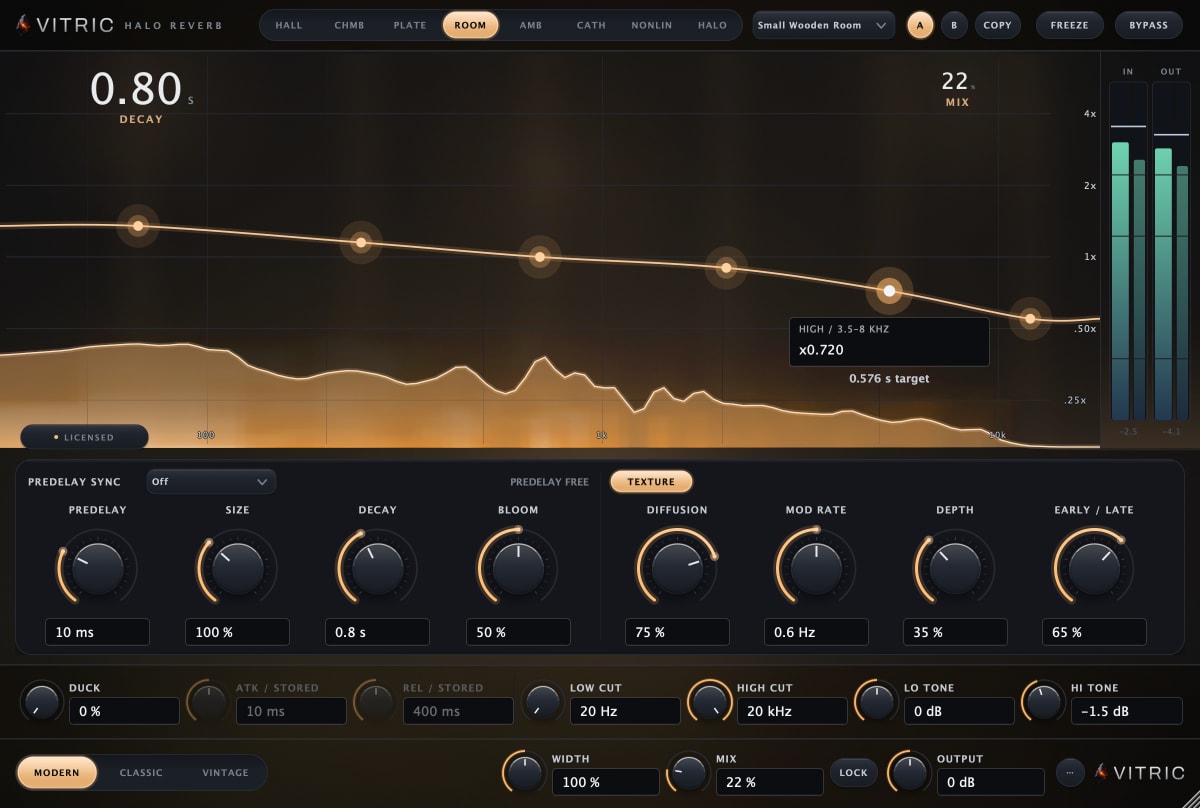The width and height of the screenshot is (1200, 808).
Task: Select the CHMB algorithm tab
Action: click(349, 25)
